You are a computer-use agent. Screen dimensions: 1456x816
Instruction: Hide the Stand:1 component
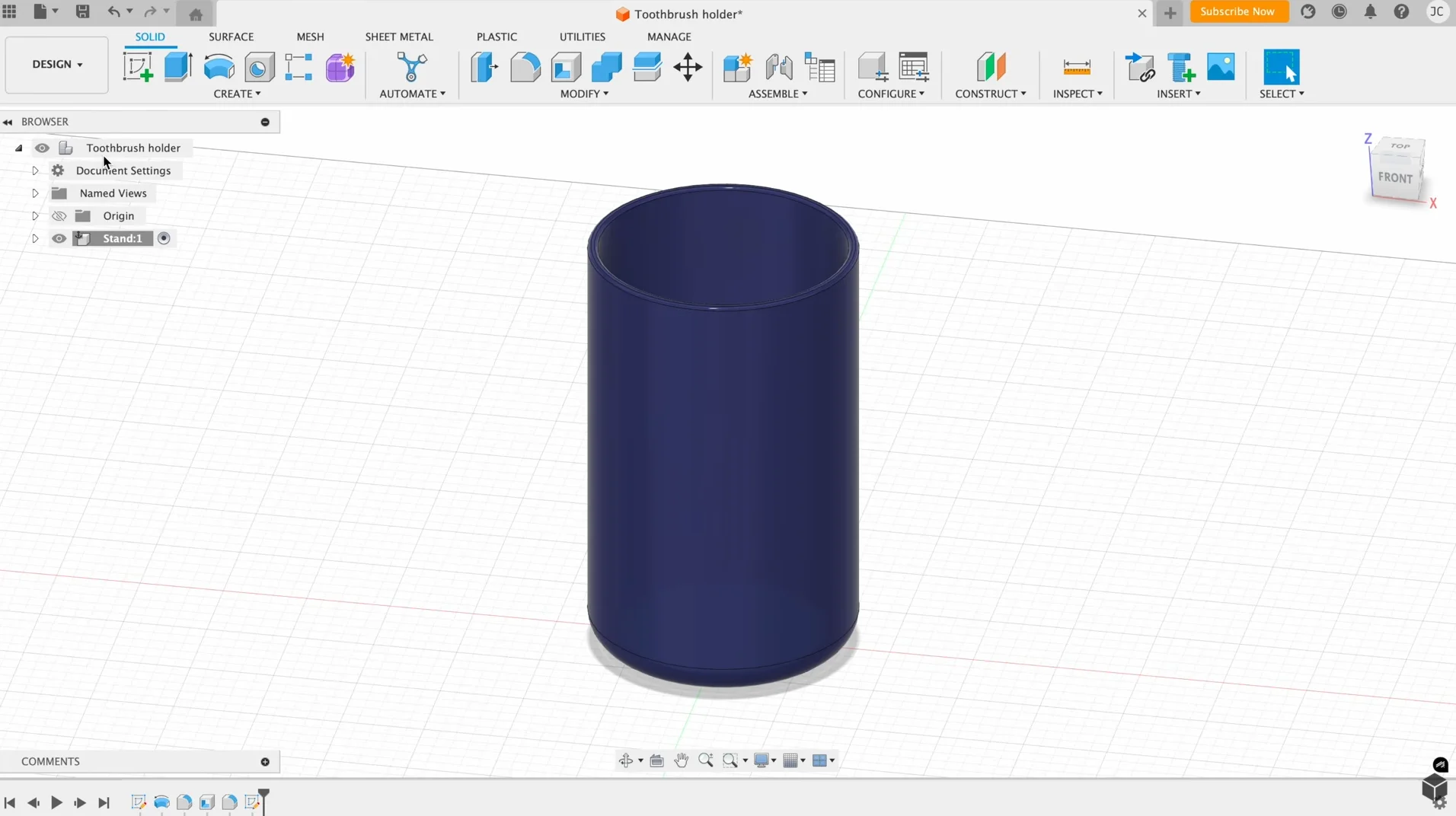coord(59,238)
